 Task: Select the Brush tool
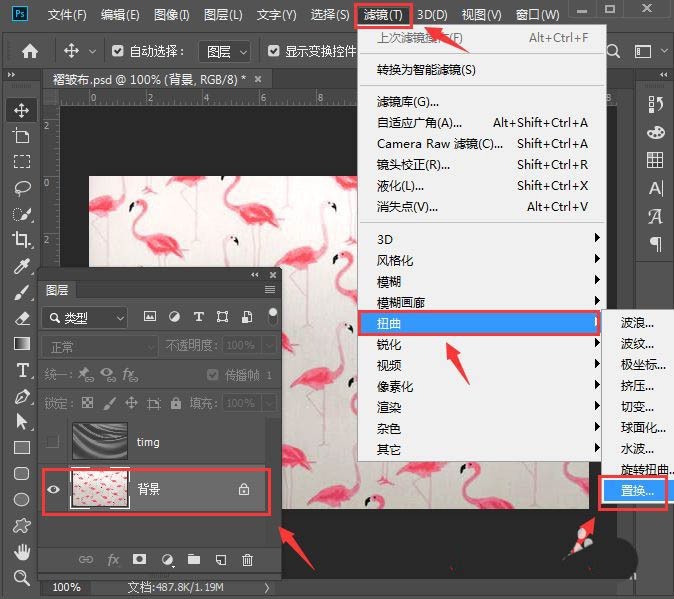(21, 292)
